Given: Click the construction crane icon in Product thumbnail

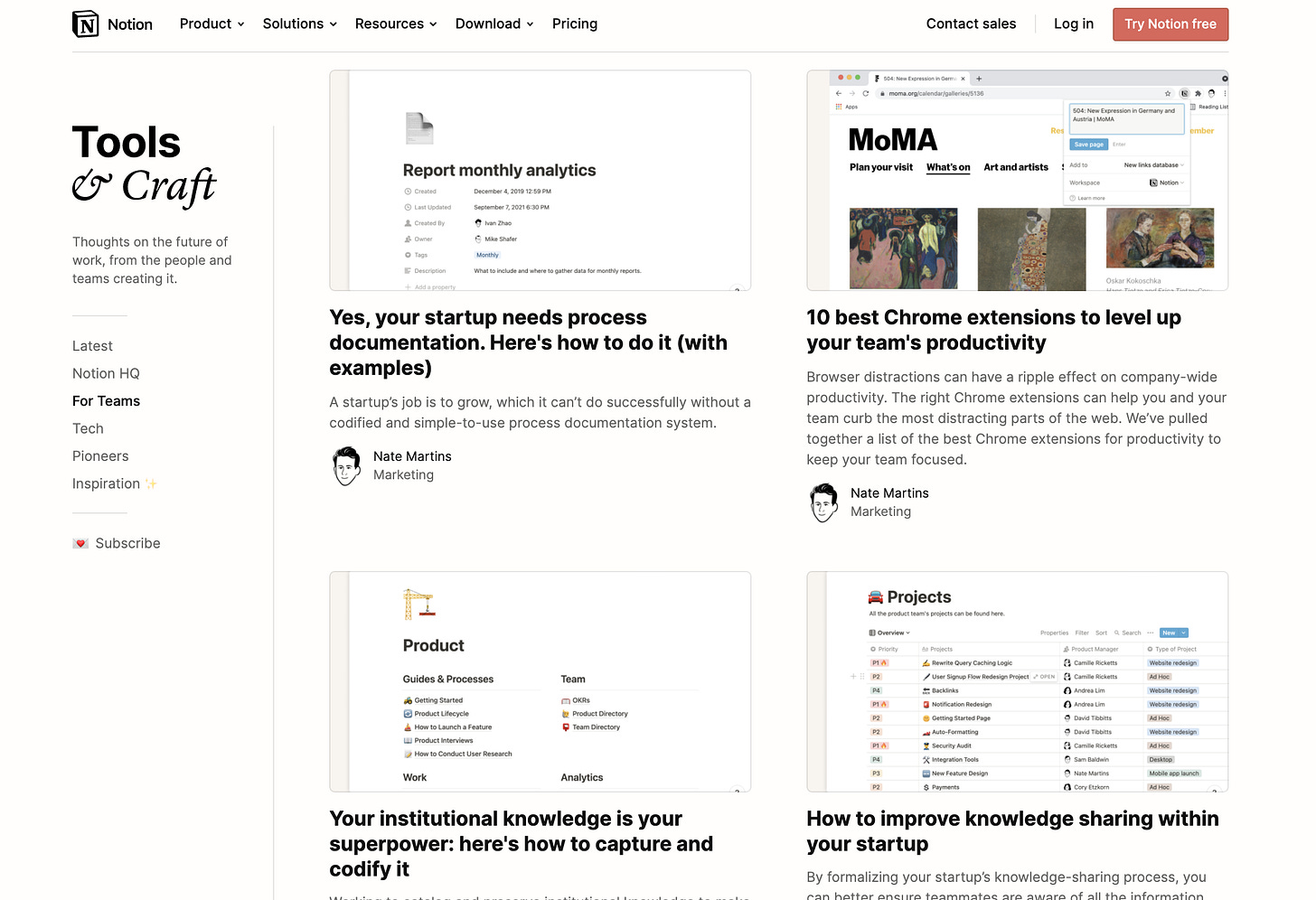Looking at the screenshot, I should pyautogui.click(x=419, y=605).
